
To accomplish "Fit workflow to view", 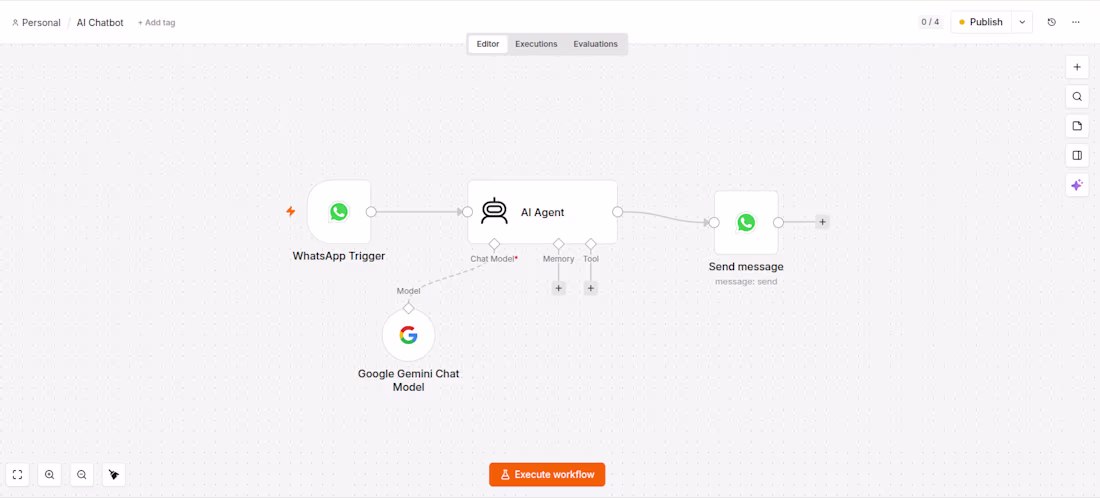I will click(18, 475).
